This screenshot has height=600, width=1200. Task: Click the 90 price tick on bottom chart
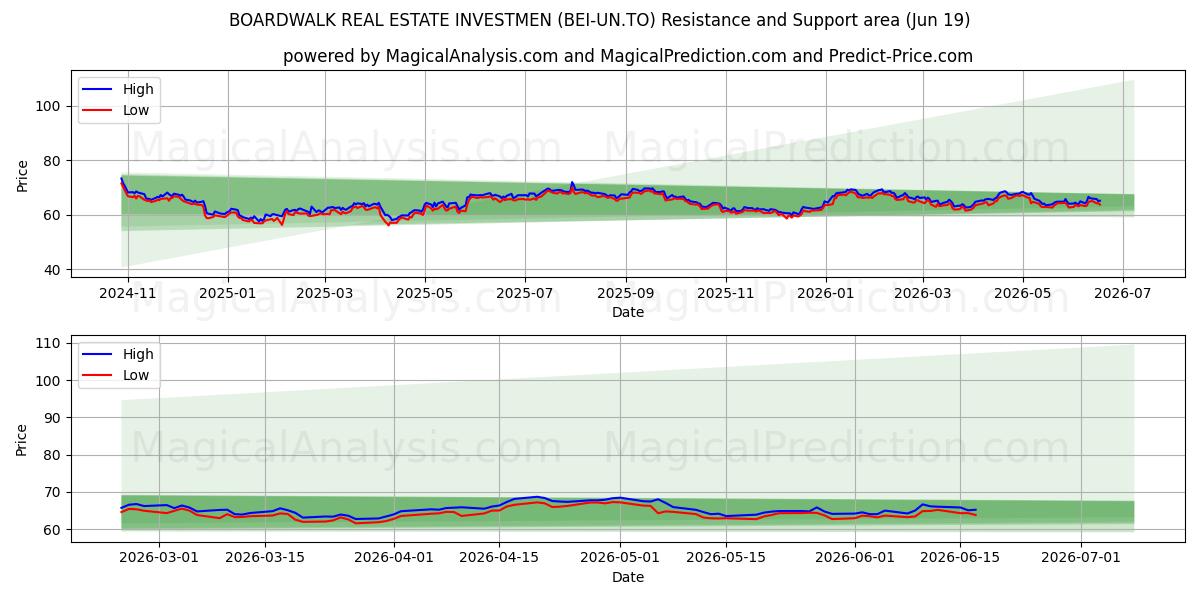[54, 418]
